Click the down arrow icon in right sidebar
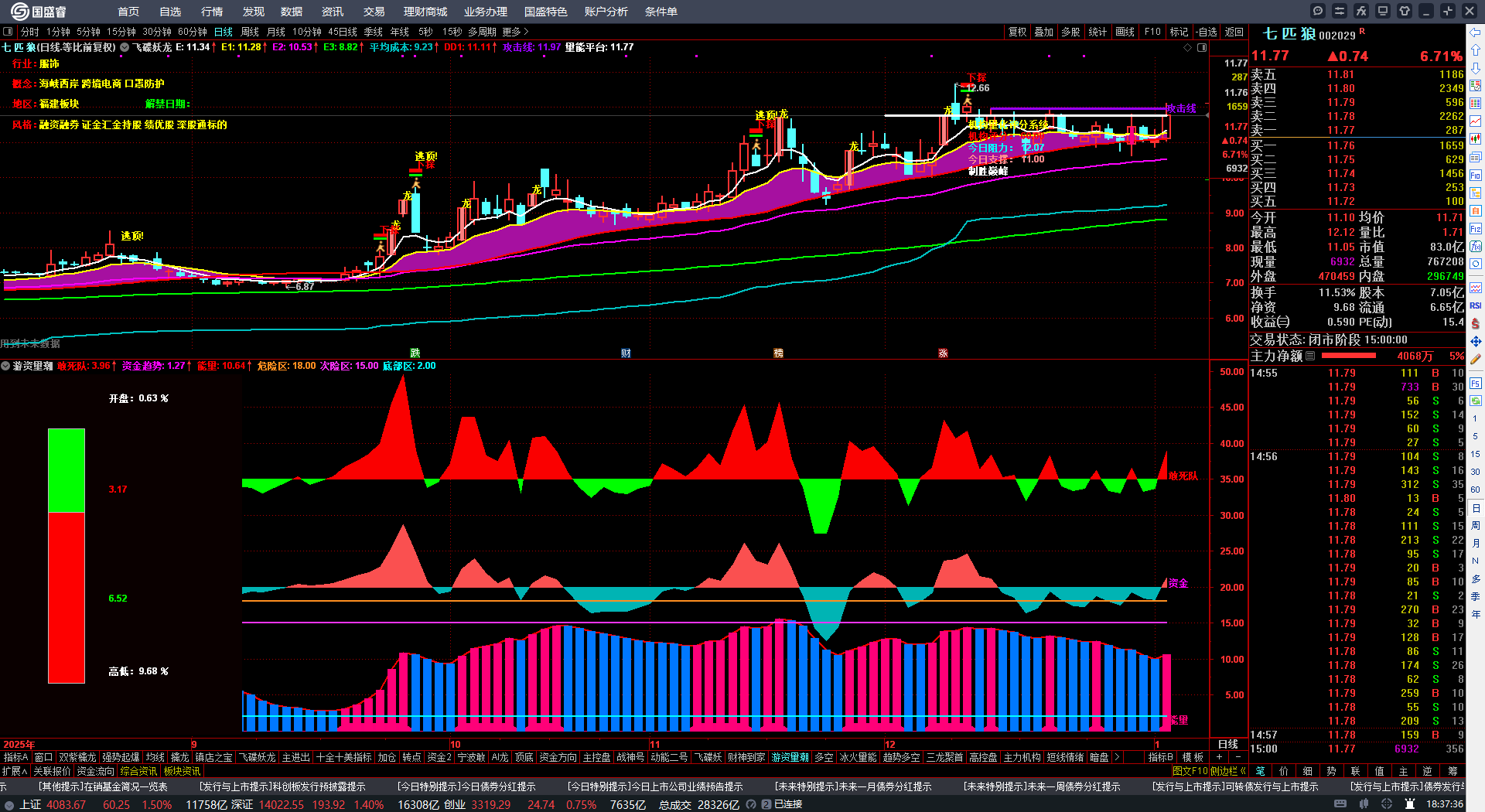This screenshot has width=1485, height=812. point(1476,67)
